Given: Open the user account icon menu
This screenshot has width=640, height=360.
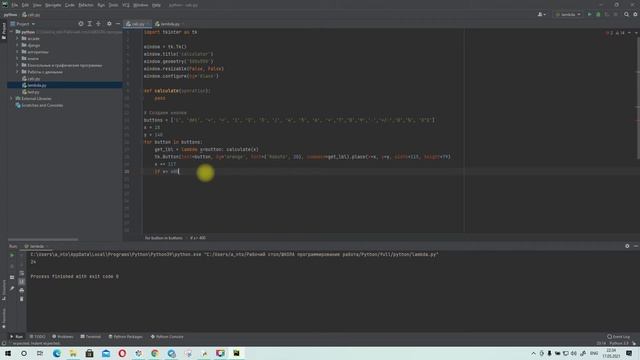Looking at the screenshot, I should [542, 14].
